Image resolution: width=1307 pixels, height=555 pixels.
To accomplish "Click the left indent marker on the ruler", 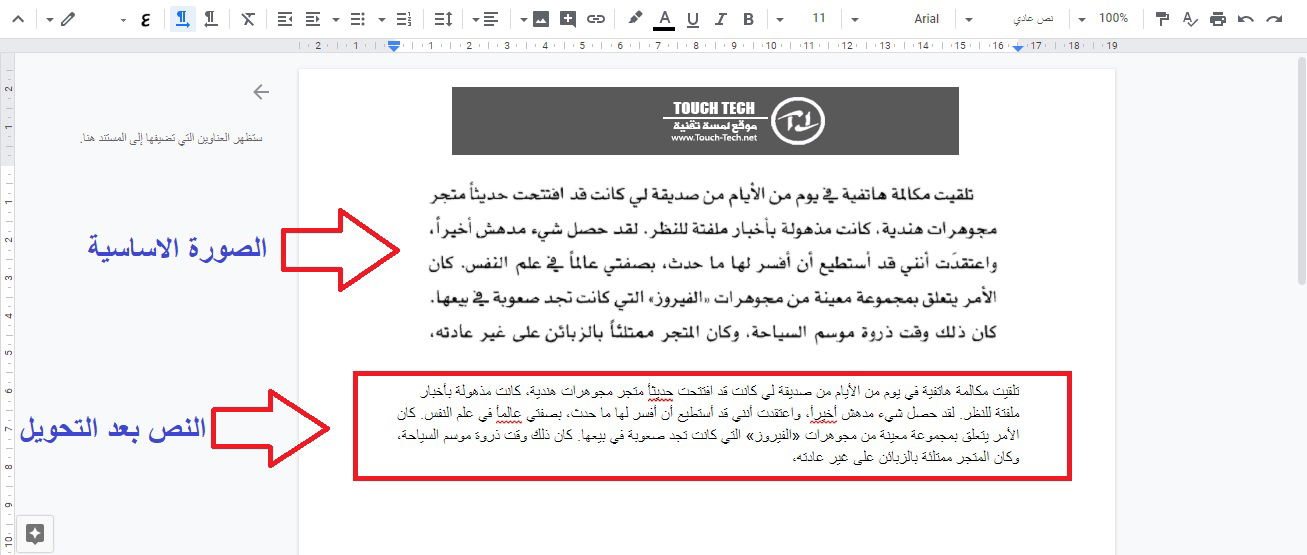I will click(x=394, y=46).
